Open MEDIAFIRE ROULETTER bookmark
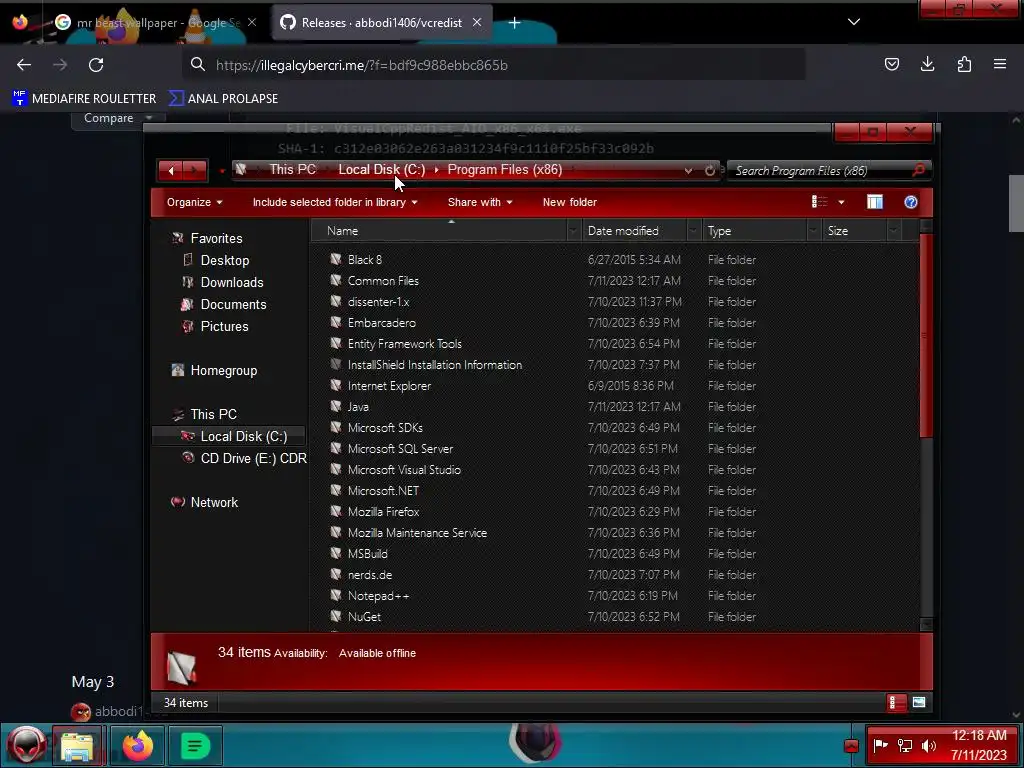The image size is (1024, 768). [84, 99]
